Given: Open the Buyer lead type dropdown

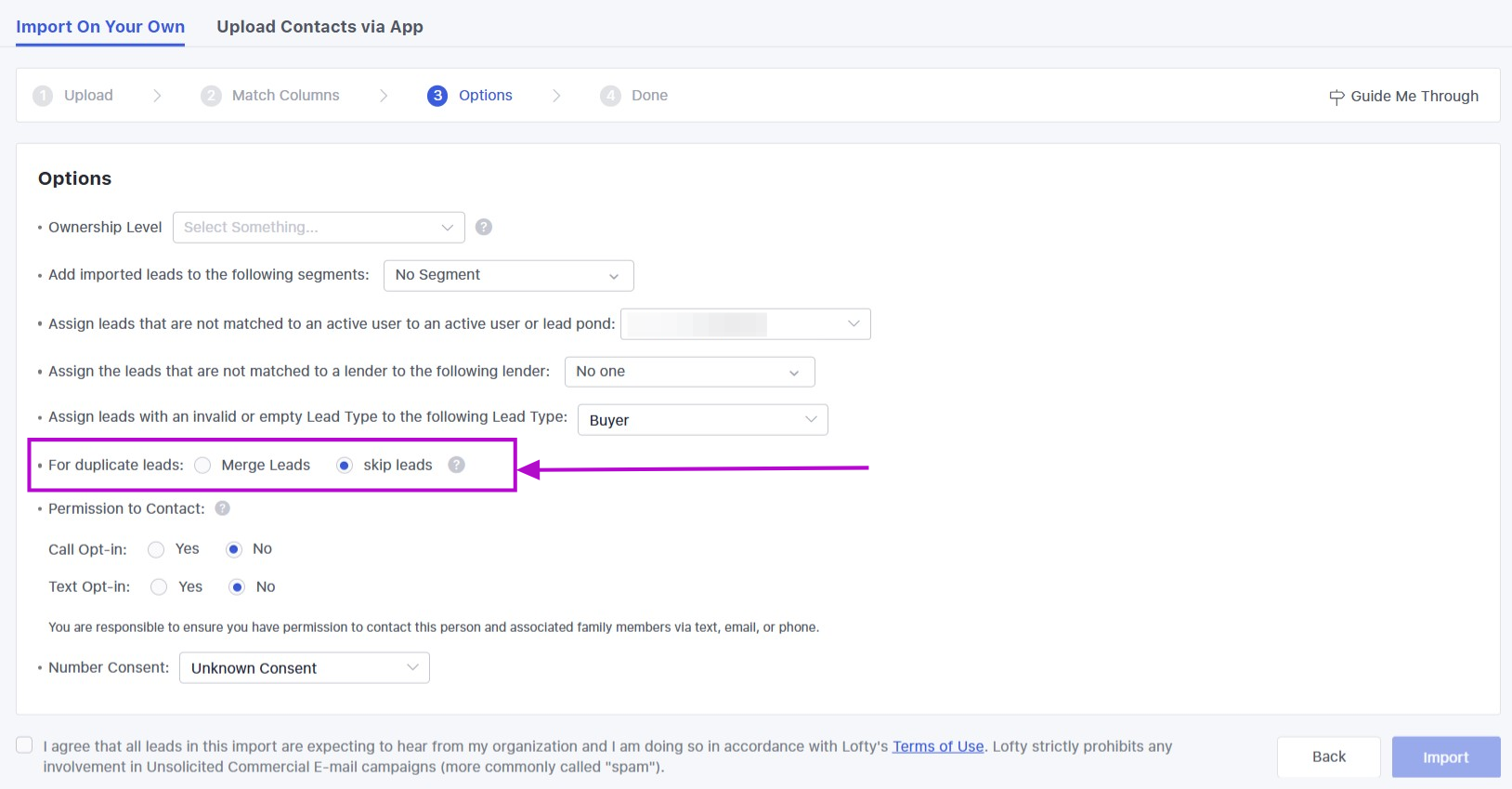Looking at the screenshot, I should pyautogui.click(x=702, y=420).
